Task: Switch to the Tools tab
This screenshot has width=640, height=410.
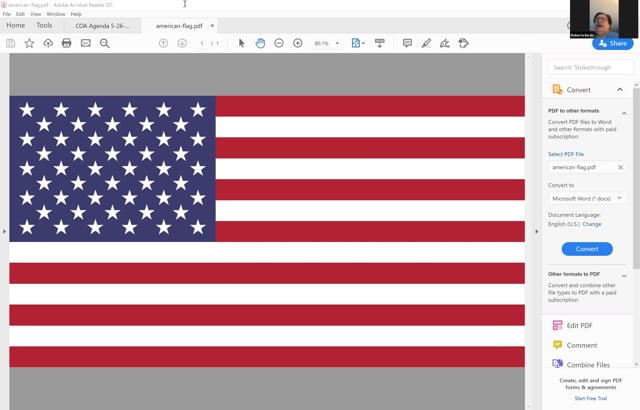Action: point(44,25)
